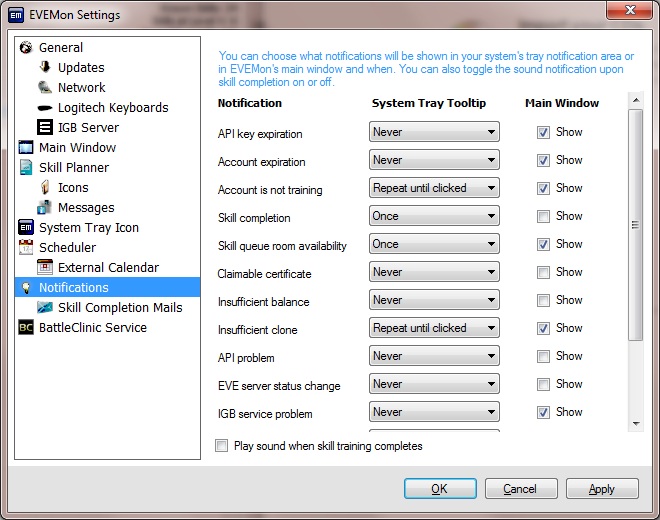The height and width of the screenshot is (520, 660).
Task: Open System Tray Icon settings
Action: pyautogui.click(x=89, y=227)
